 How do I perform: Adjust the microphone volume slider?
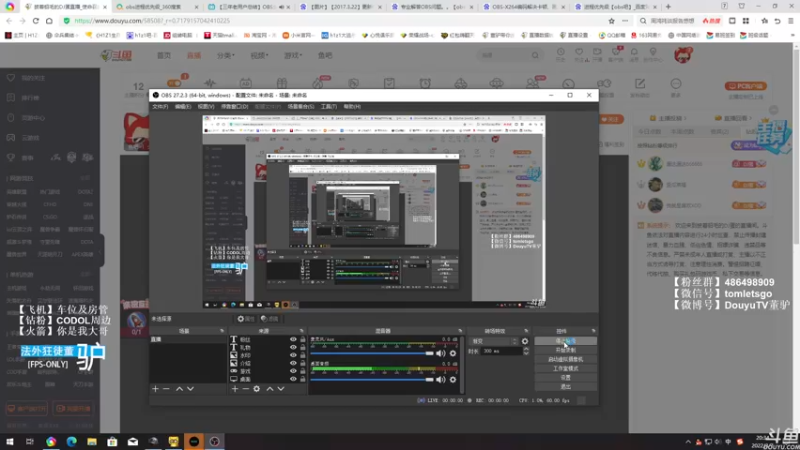[372, 353]
